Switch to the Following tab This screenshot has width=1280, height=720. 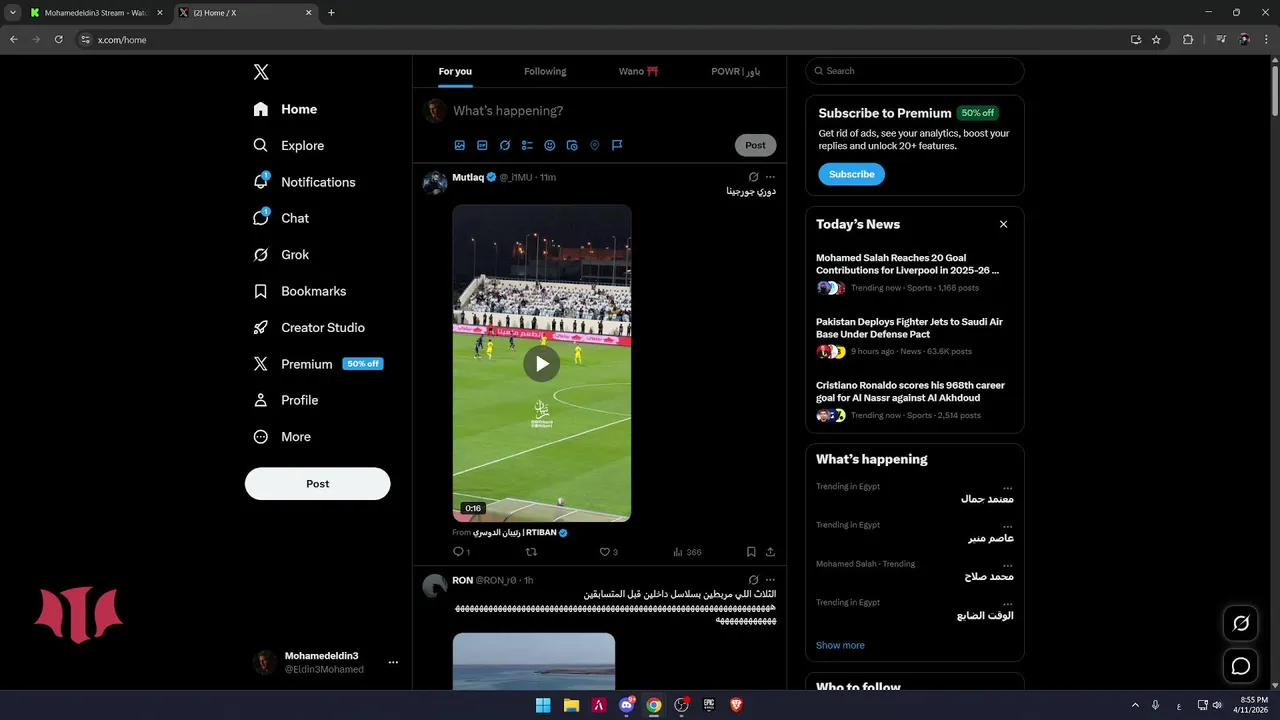[x=545, y=72]
